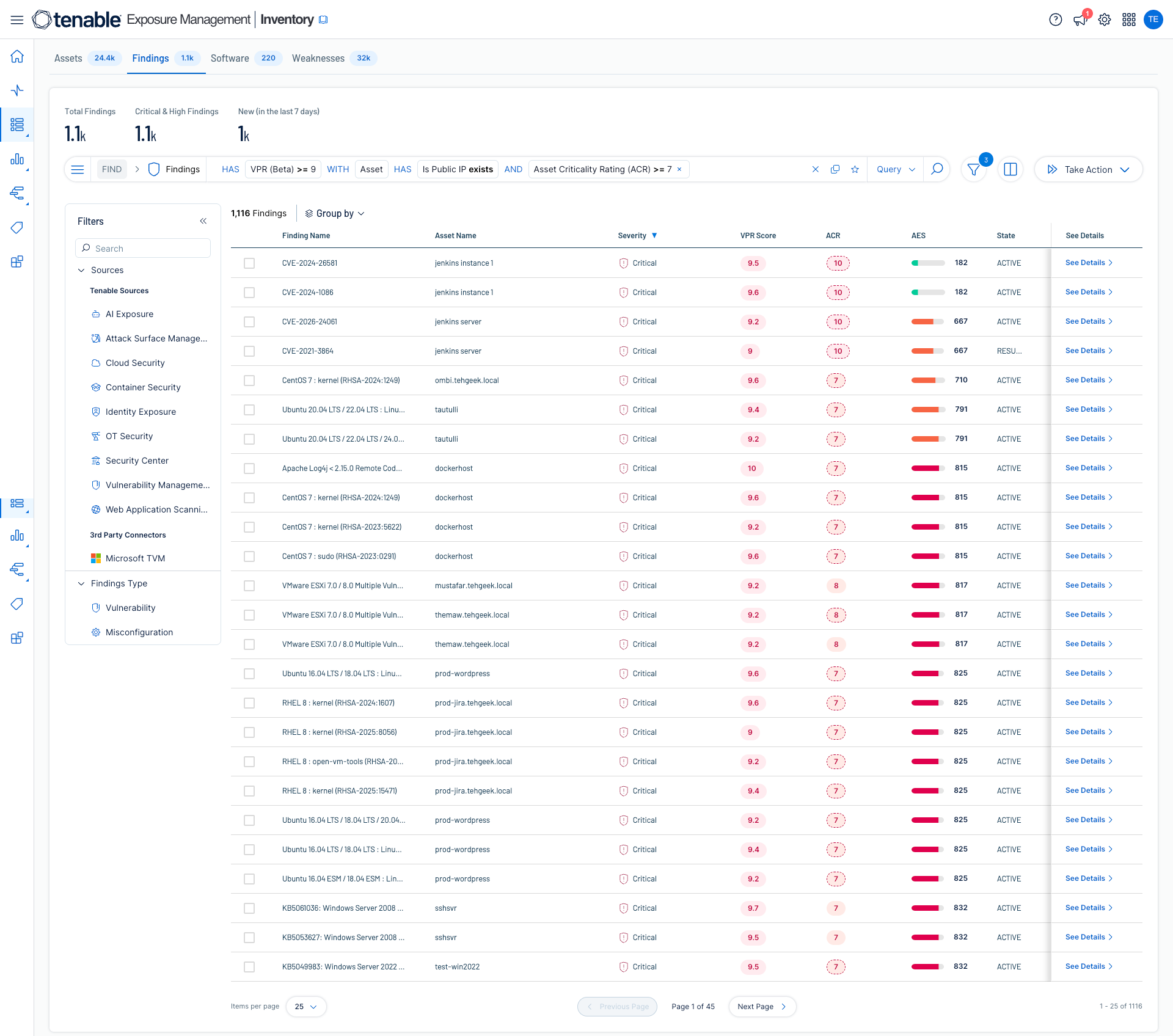This screenshot has height=1036, width=1173.
Task: Check the Apache Log4j finding row
Action: (x=249, y=469)
